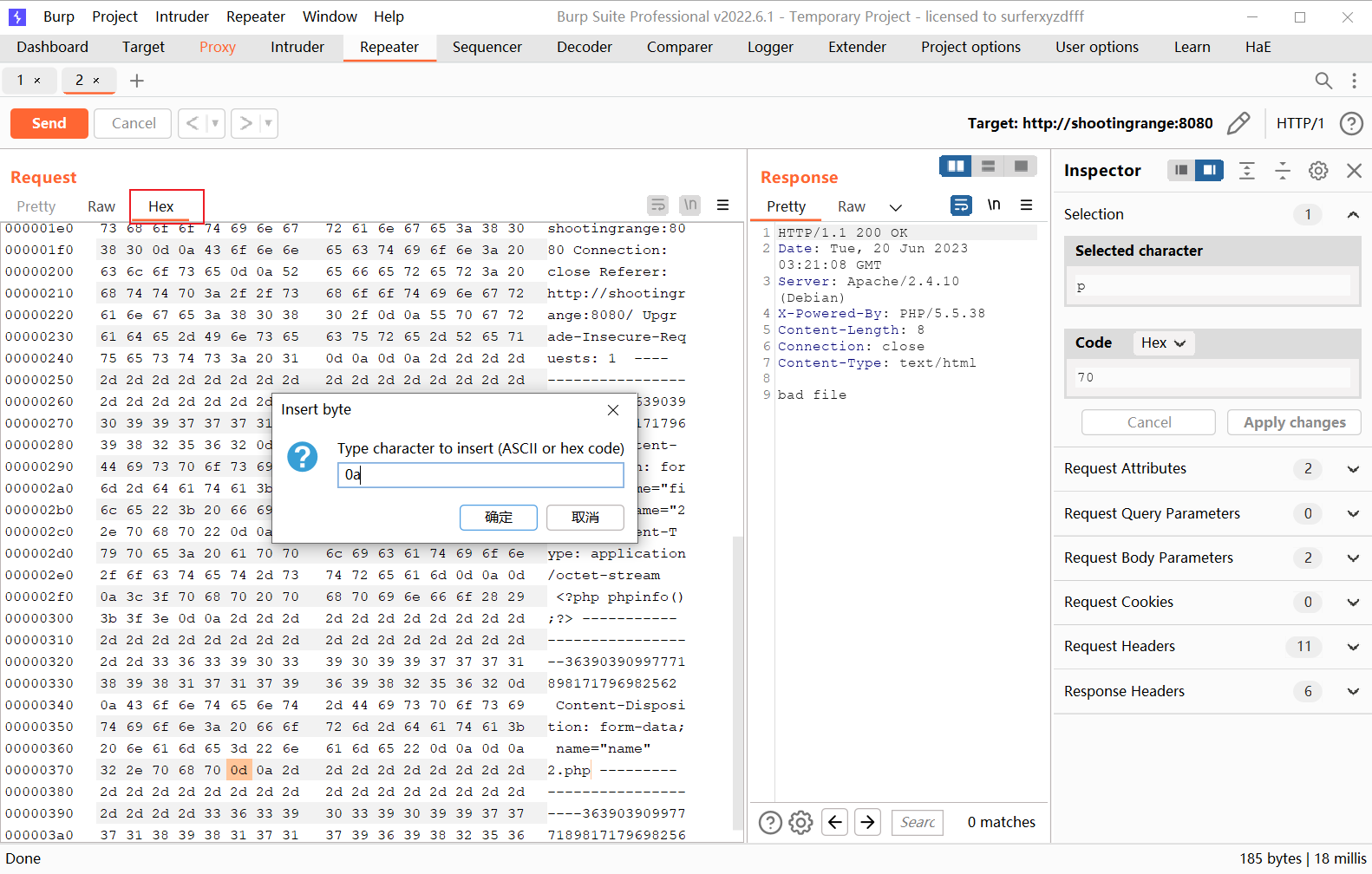Go forward in request history

click(246, 123)
